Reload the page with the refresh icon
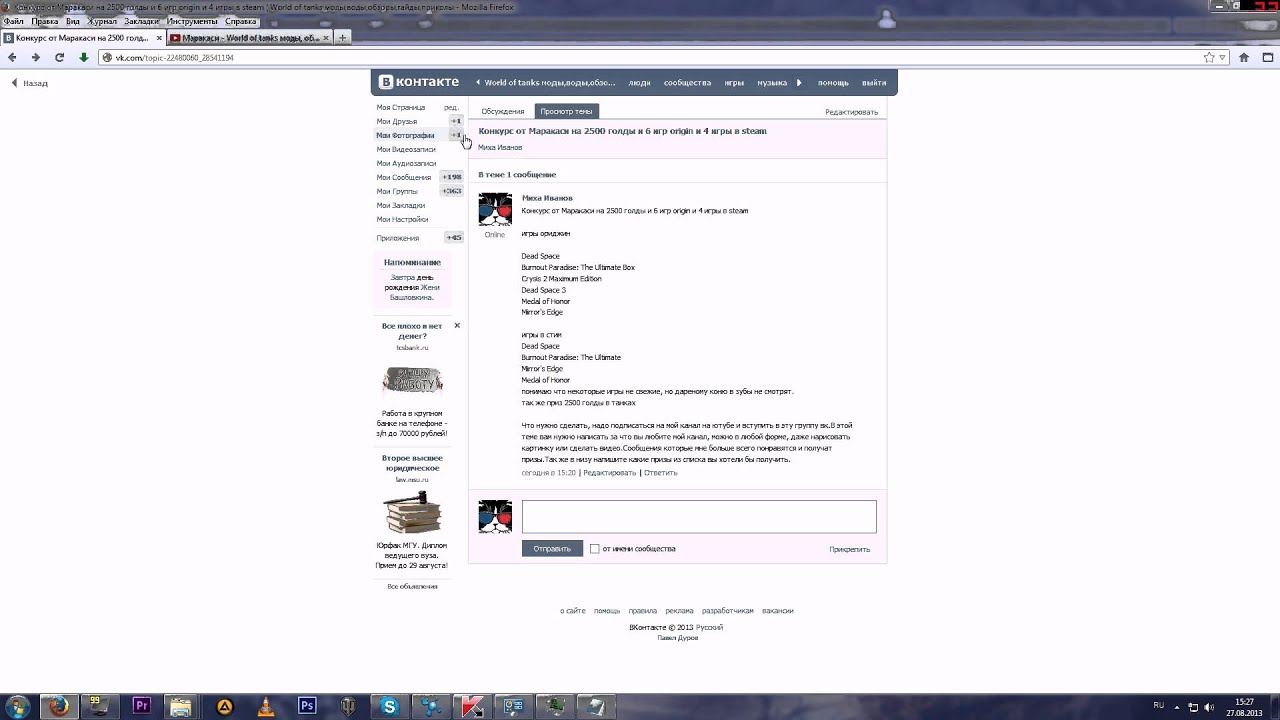The height and width of the screenshot is (720, 1280). click(x=59, y=58)
